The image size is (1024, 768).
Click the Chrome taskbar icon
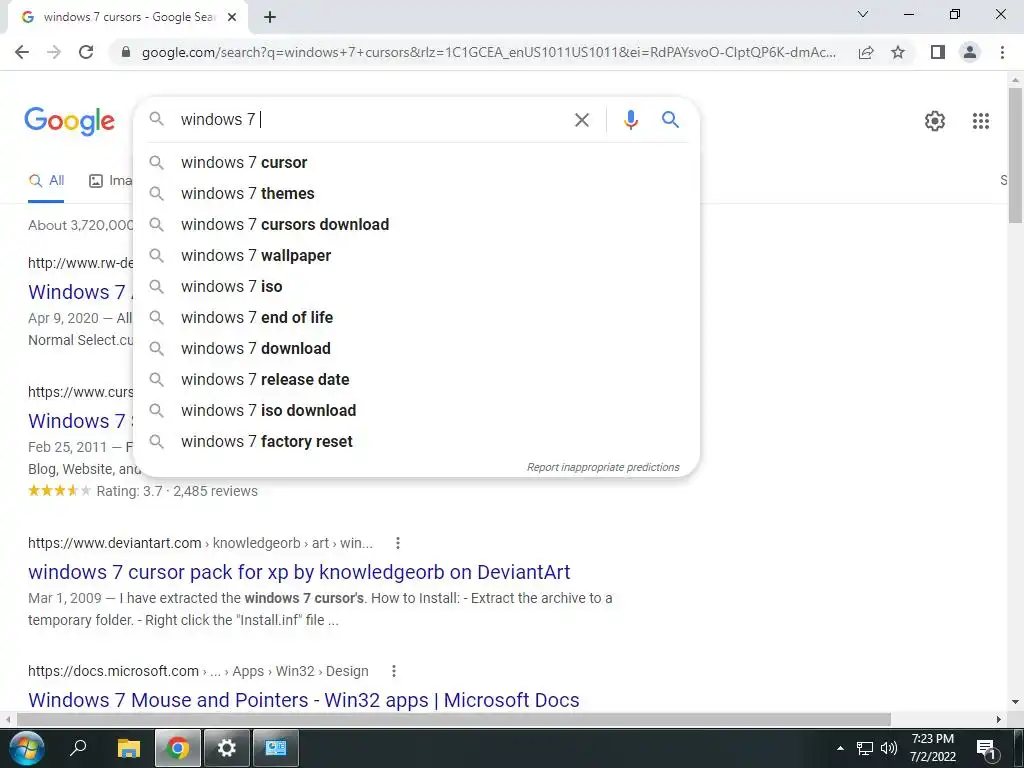point(177,748)
